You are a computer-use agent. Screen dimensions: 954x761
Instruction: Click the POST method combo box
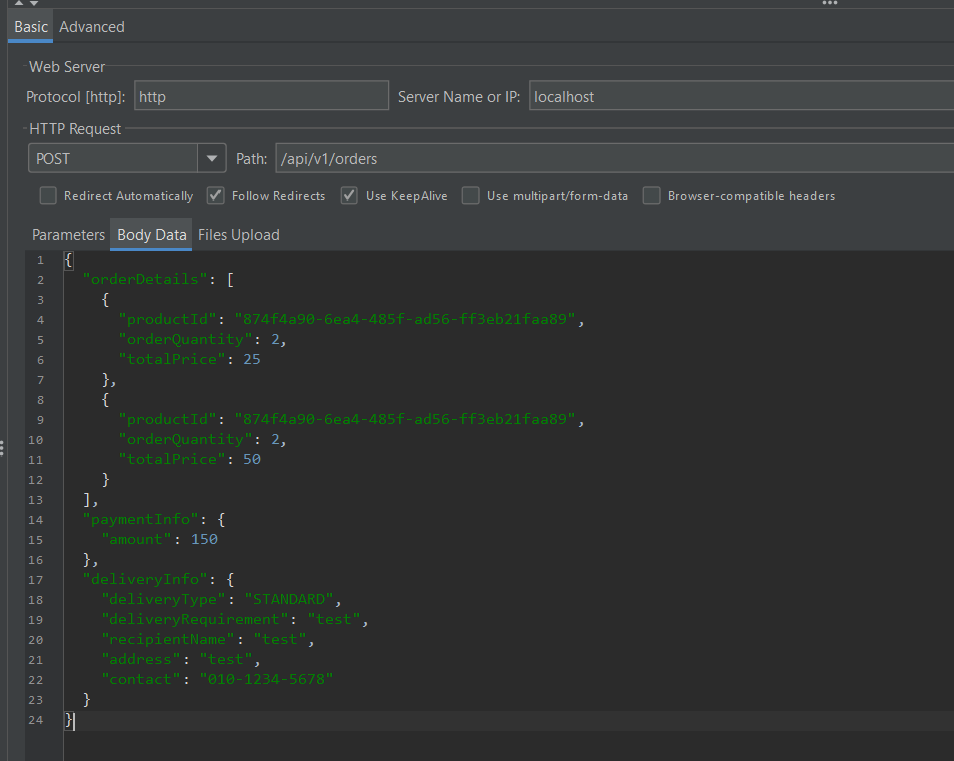point(127,159)
